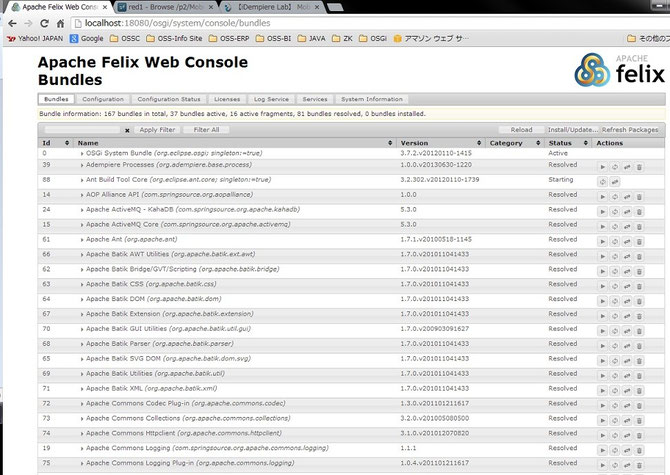
Task: Expand Adempiere Processes row details
Action: tap(82, 165)
